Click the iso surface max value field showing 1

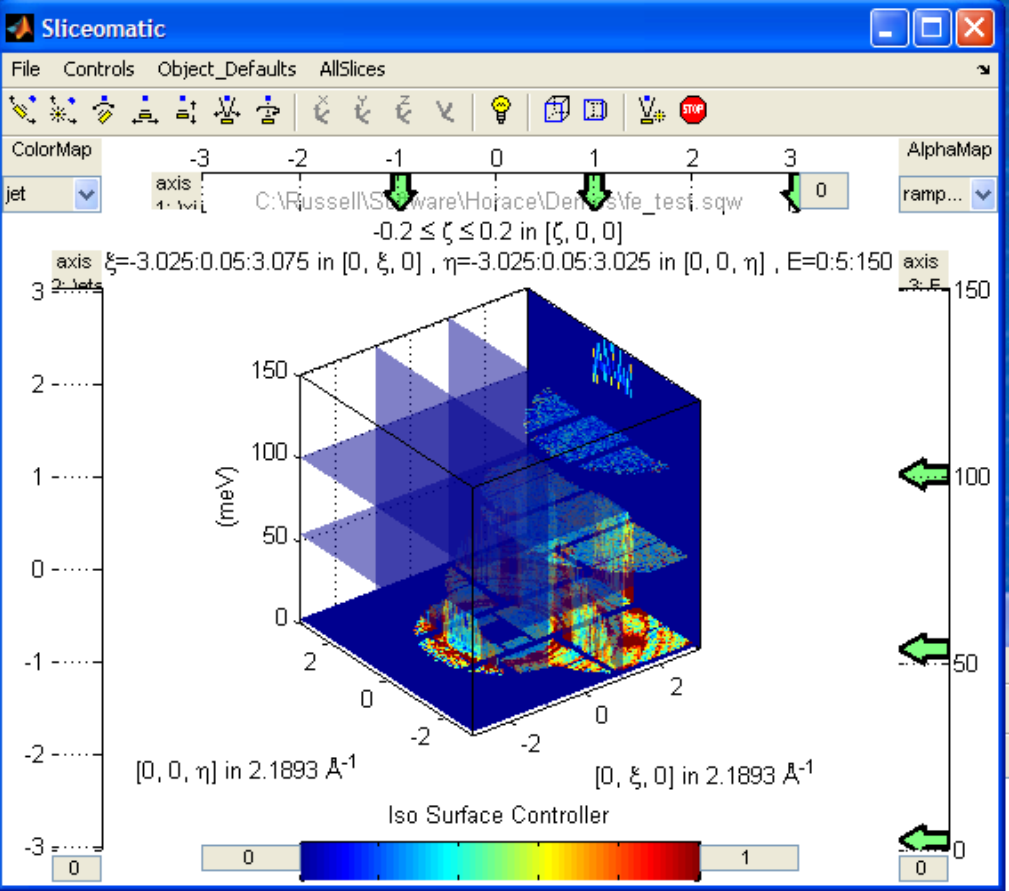748,857
